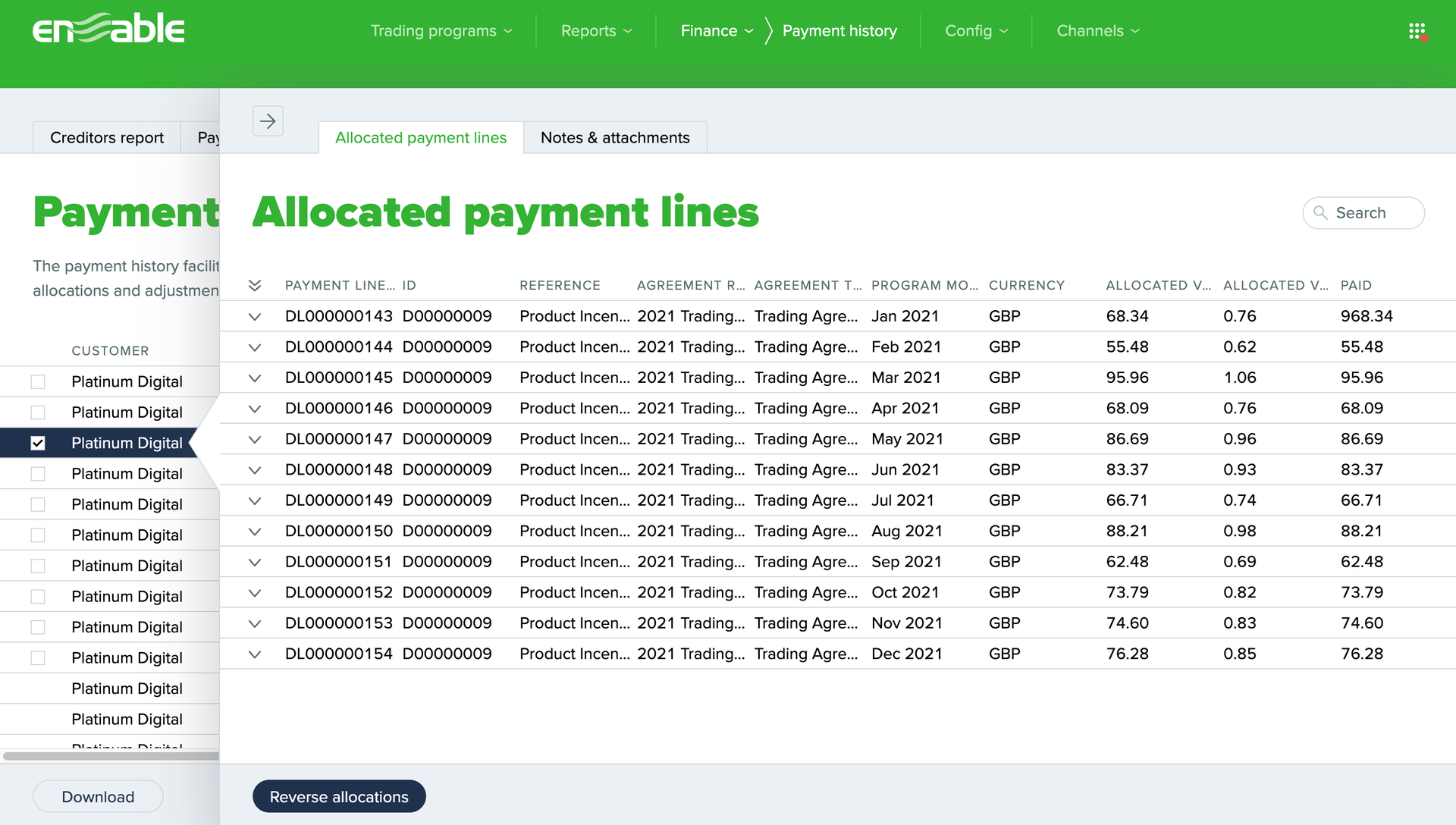Uncheck the selected Platinum Digital checkbox
The image size is (1456, 825).
point(38,444)
